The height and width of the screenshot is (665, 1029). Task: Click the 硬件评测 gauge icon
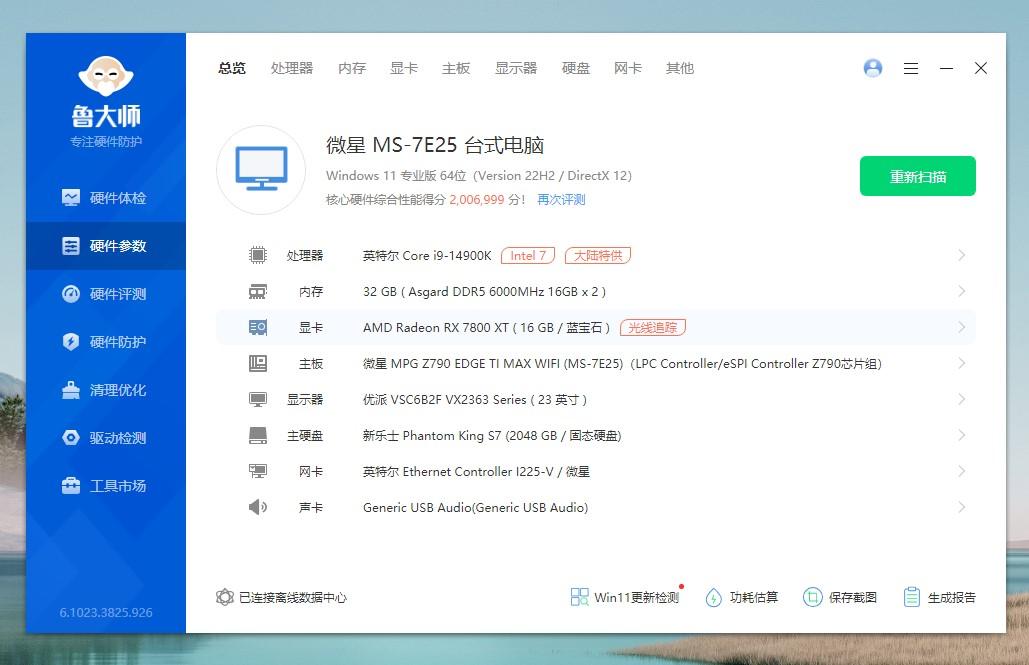[x=71, y=293]
